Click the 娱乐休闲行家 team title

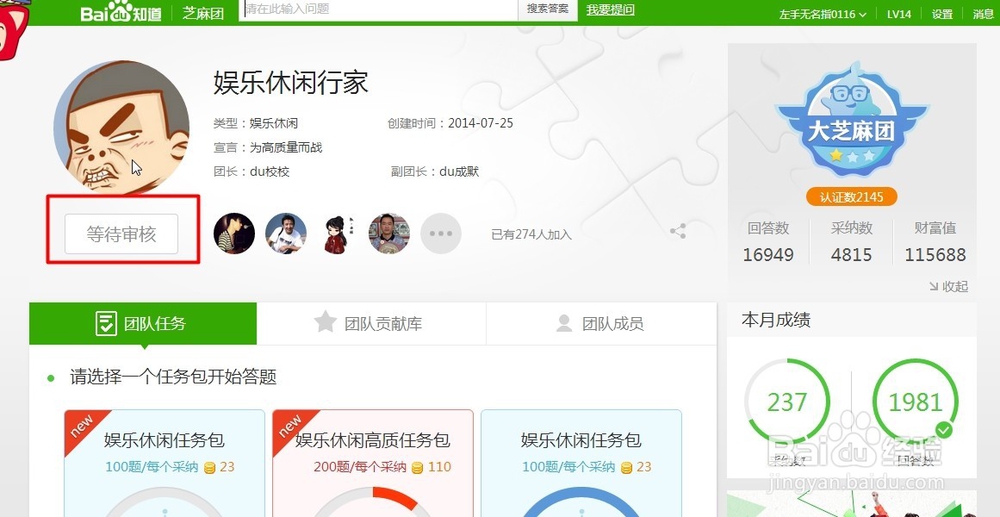point(291,82)
